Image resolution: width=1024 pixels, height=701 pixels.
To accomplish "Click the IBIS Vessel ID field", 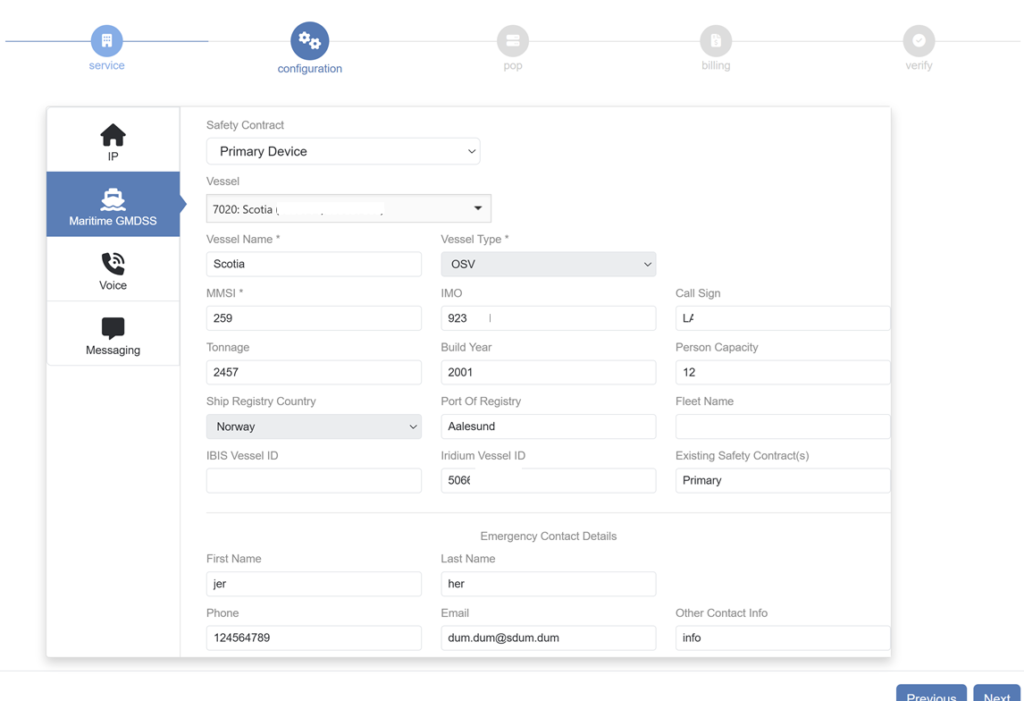I will tap(314, 481).
